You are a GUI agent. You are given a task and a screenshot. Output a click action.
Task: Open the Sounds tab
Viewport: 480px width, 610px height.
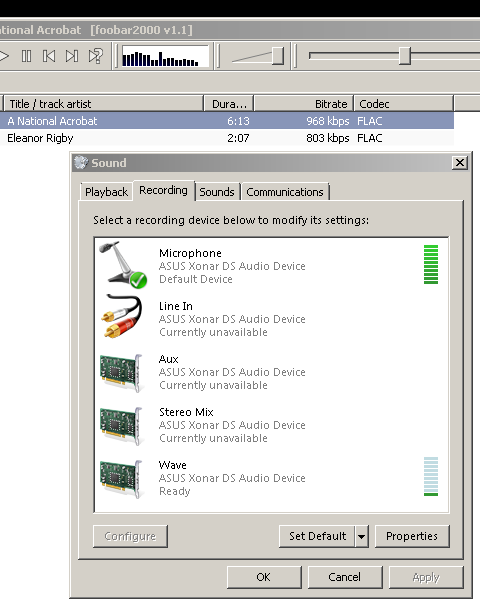217,192
